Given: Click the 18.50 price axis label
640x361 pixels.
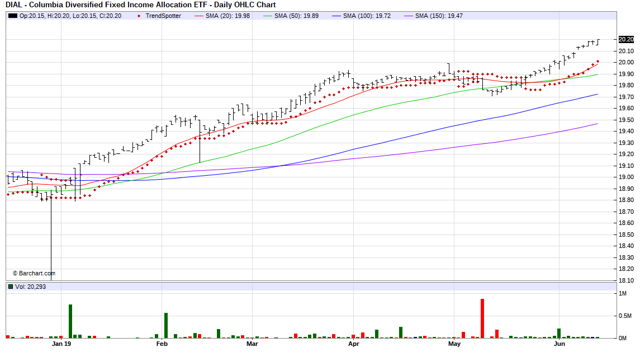Looking at the screenshot, I should tap(626, 235).
